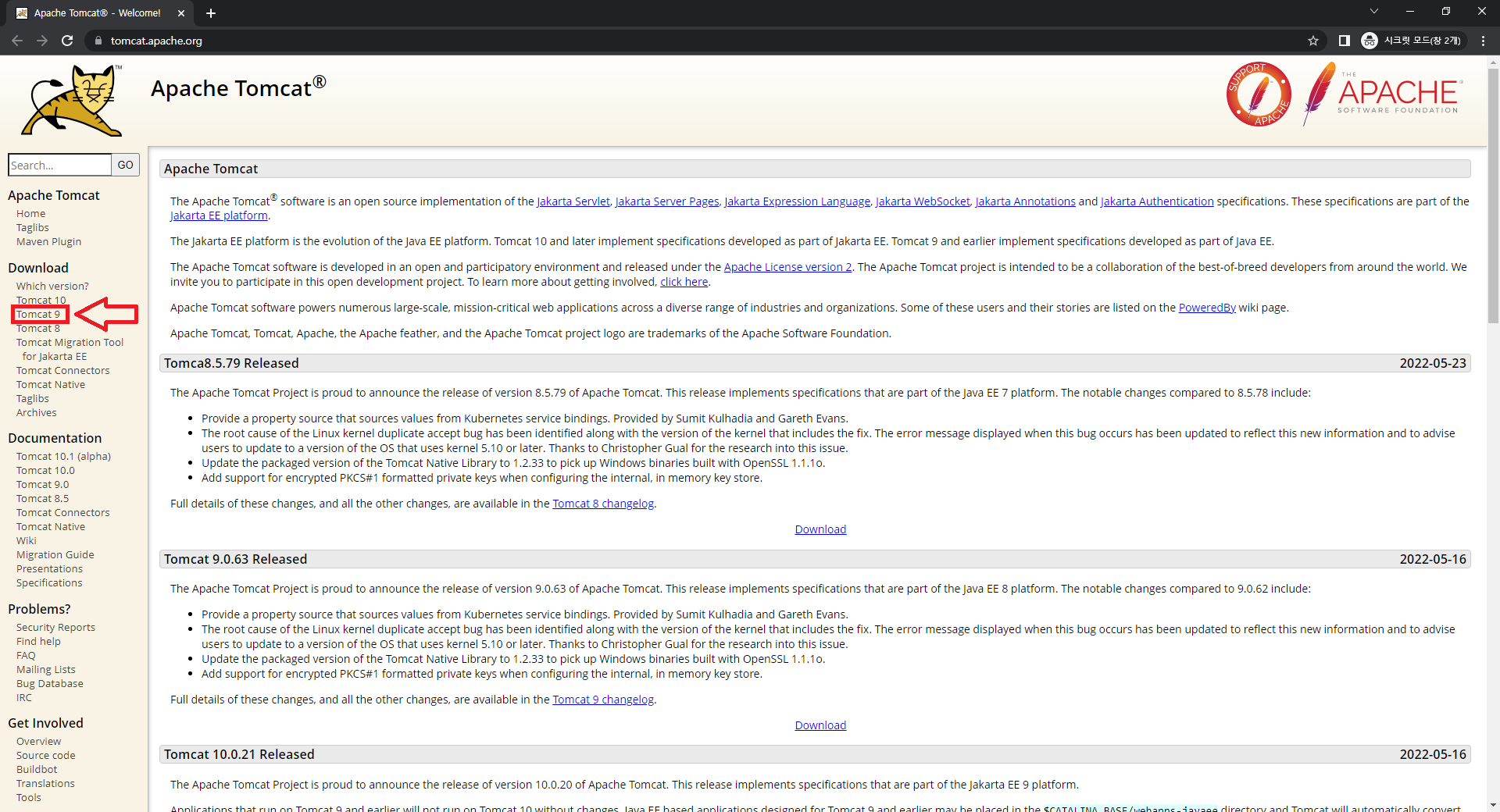Image resolution: width=1500 pixels, height=812 pixels.
Task: Click the address bar URL
Action: point(156,41)
